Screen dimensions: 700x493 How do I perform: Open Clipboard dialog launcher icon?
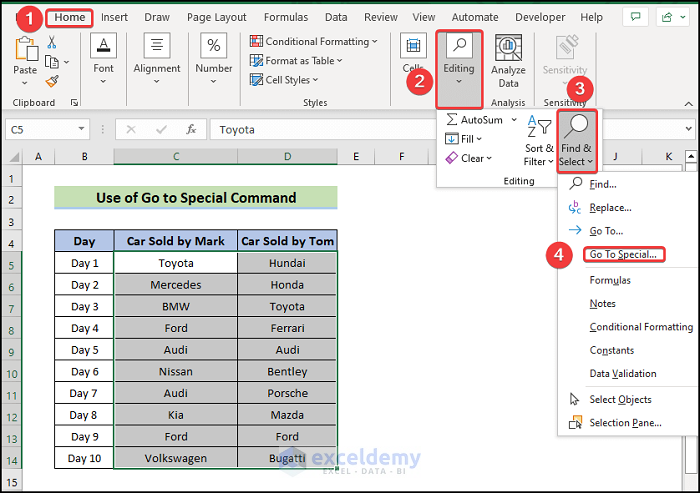coord(75,103)
